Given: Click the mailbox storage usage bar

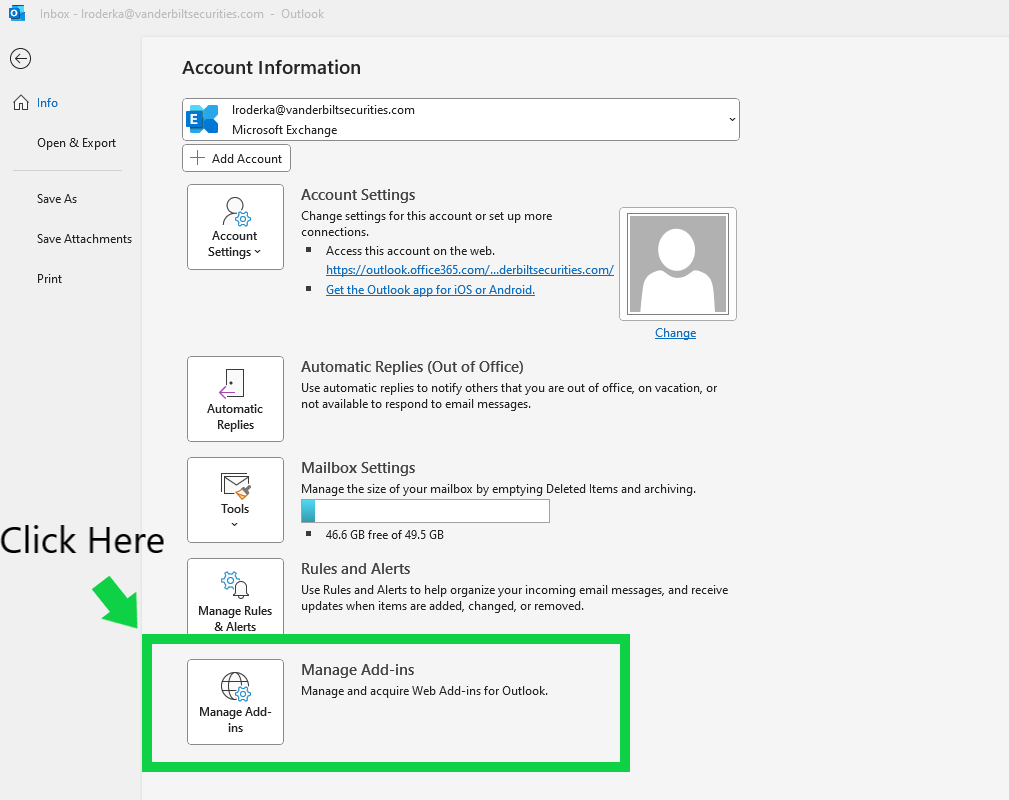Looking at the screenshot, I should (425, 511).
